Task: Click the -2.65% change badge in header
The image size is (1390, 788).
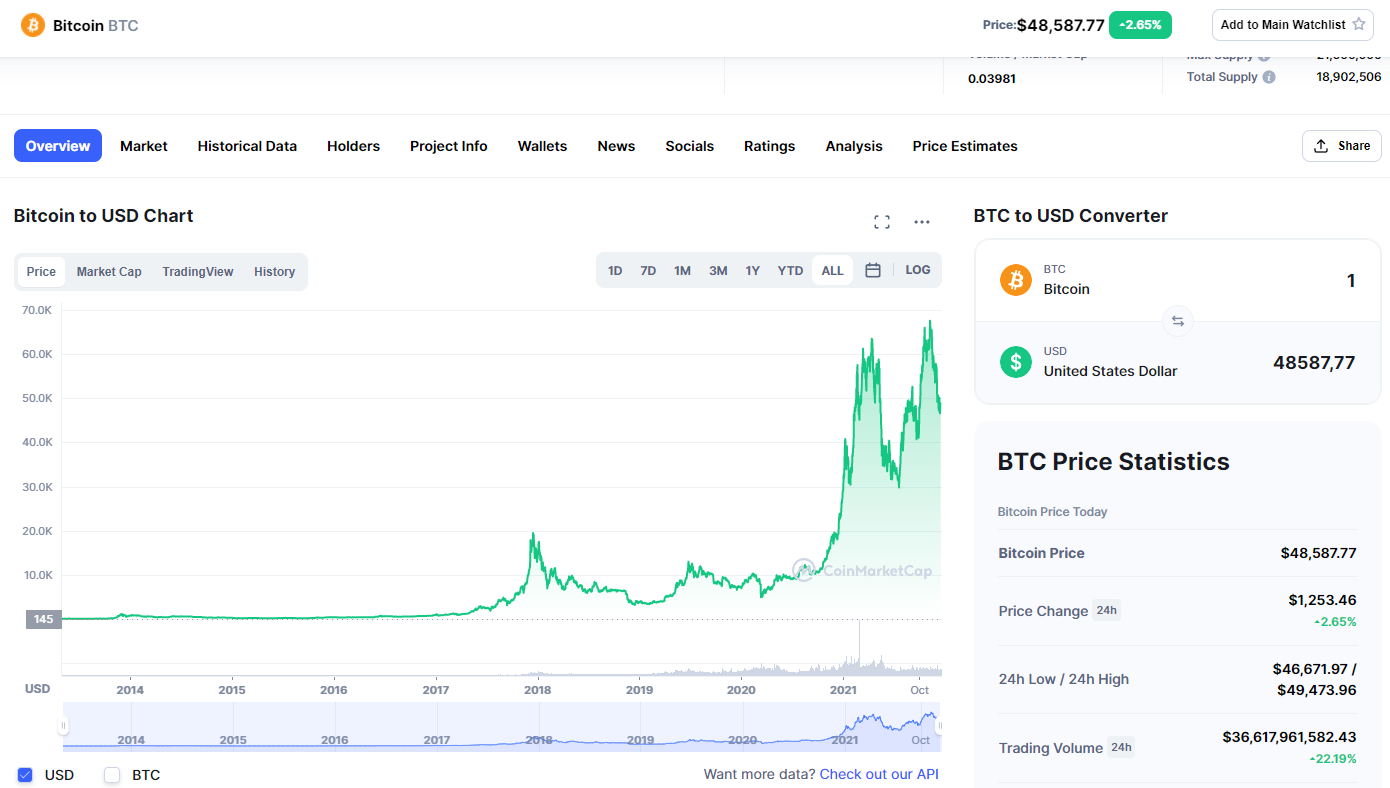Action: coord(1140,25)
